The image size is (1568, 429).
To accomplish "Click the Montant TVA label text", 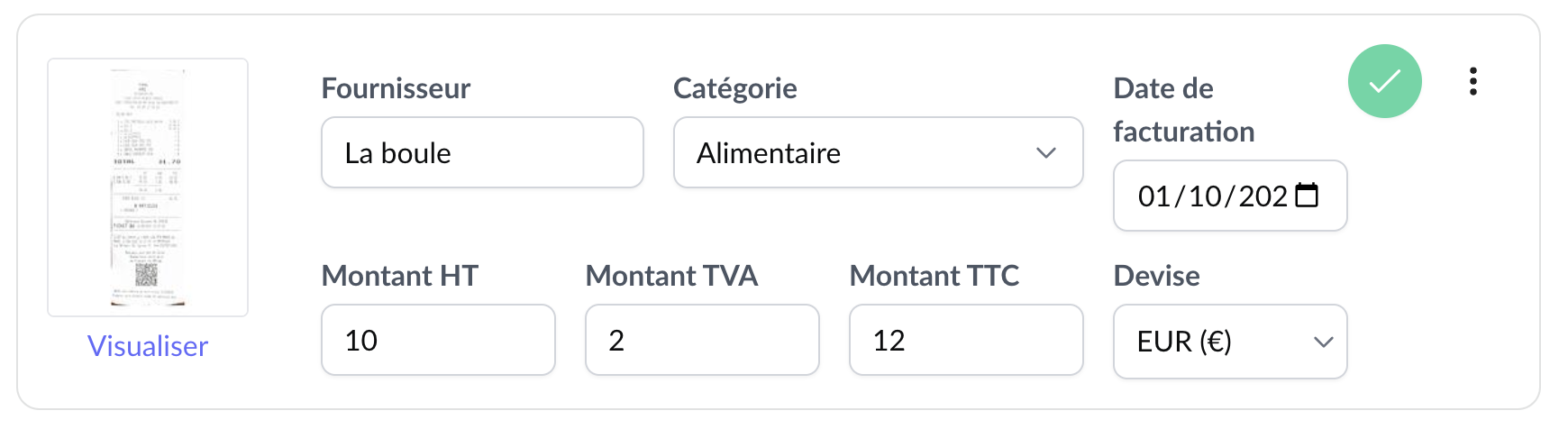I will point(671,276).
